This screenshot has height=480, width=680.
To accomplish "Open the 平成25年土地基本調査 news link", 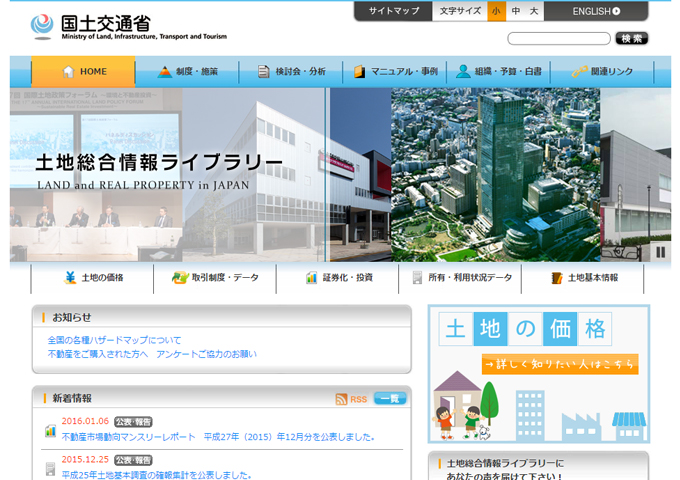I will tap(156, 475).
